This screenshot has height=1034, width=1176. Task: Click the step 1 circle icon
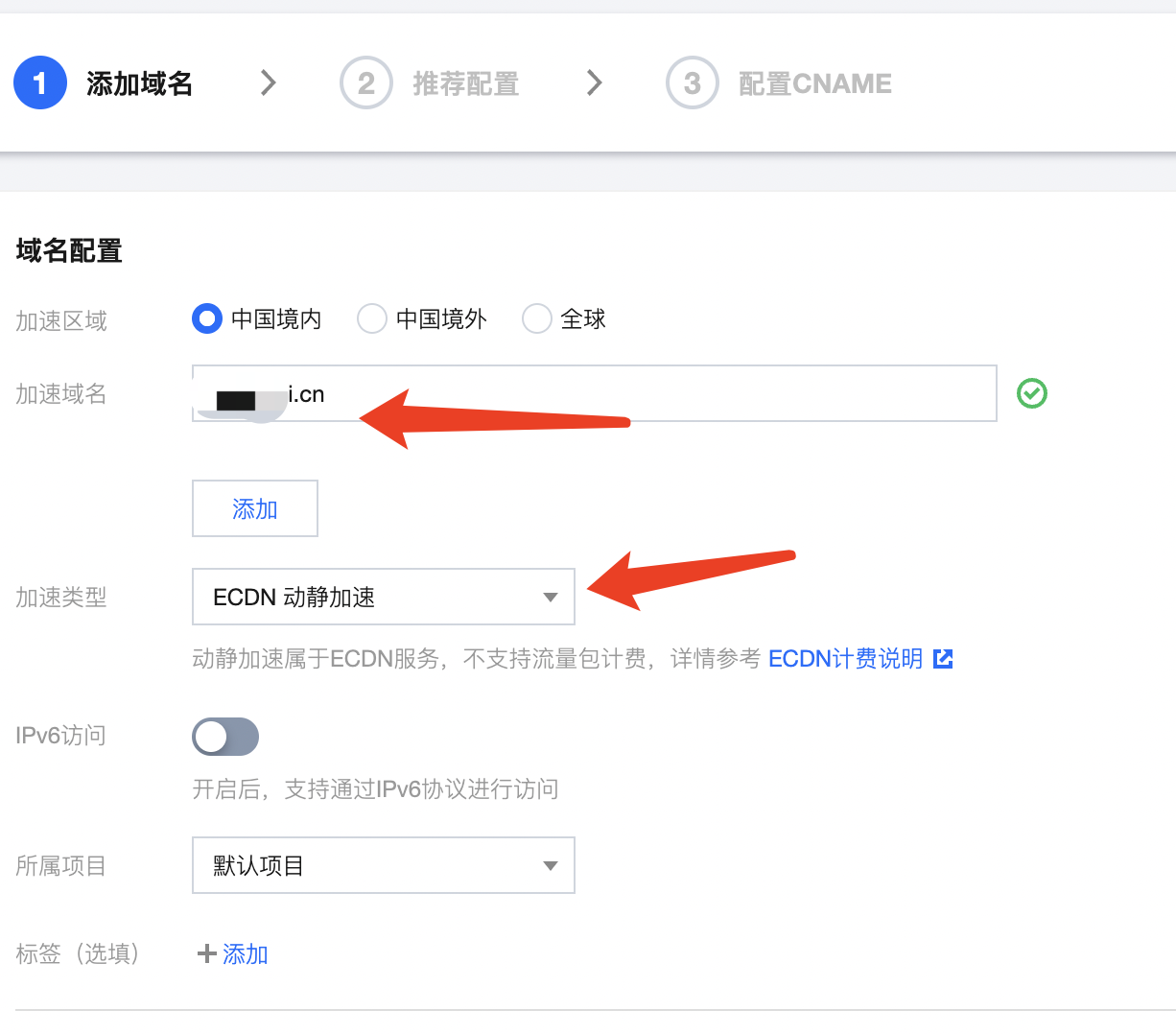(40, 82)
